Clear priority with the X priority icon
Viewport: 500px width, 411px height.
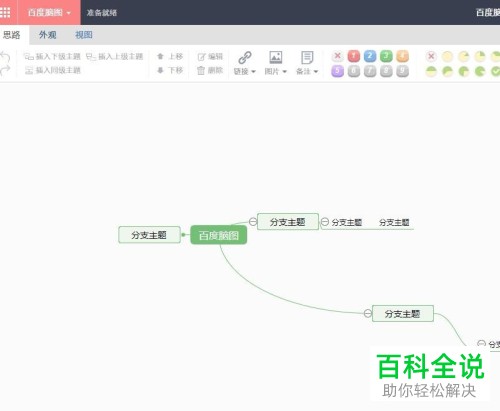(x=338, y=56)
